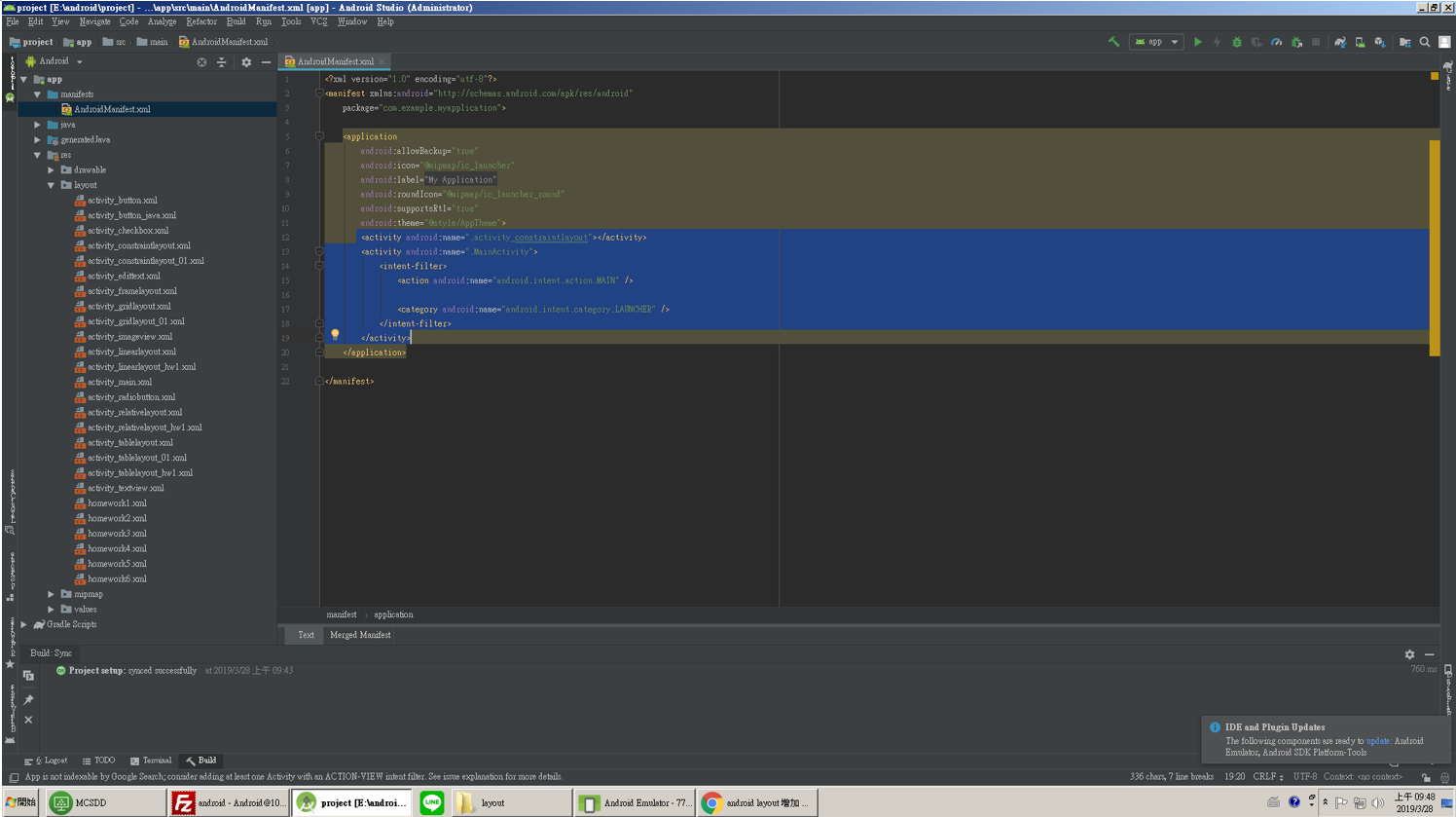The height and width of the screenshot is (817, 1456).
Task: Collapse the manifests folder
Action: 37,94
